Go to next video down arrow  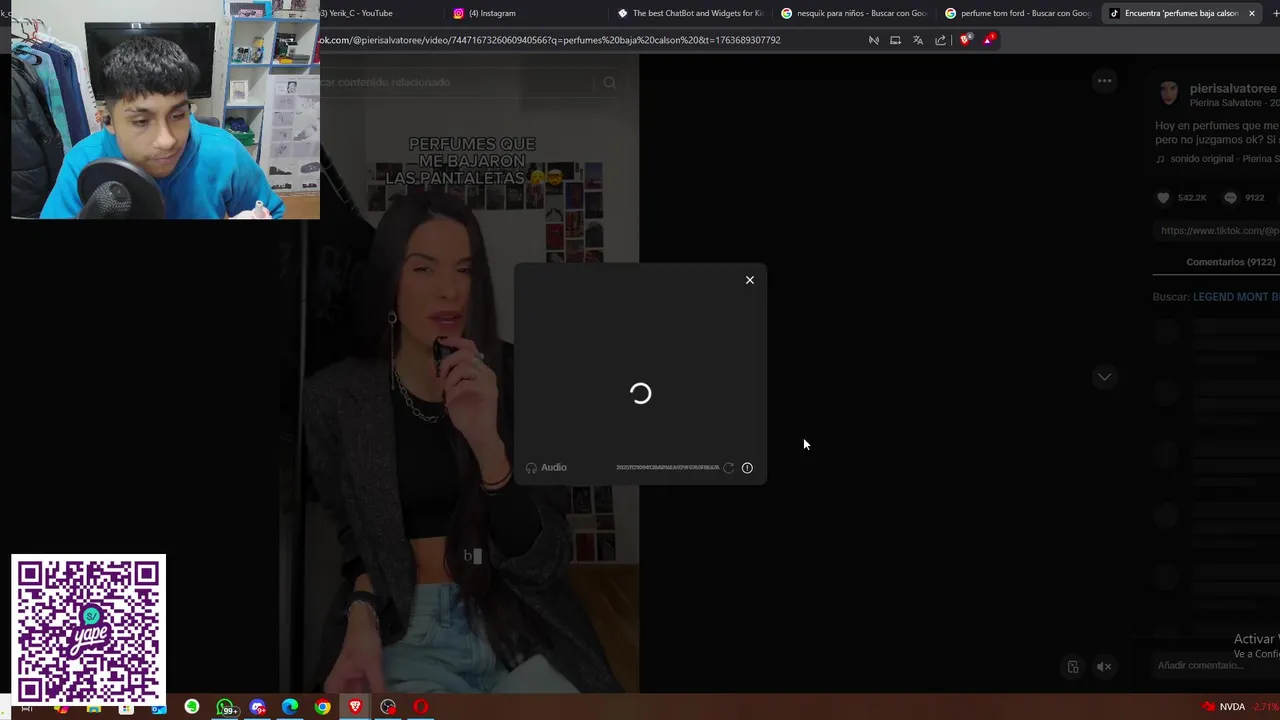tap(1104, 377)
